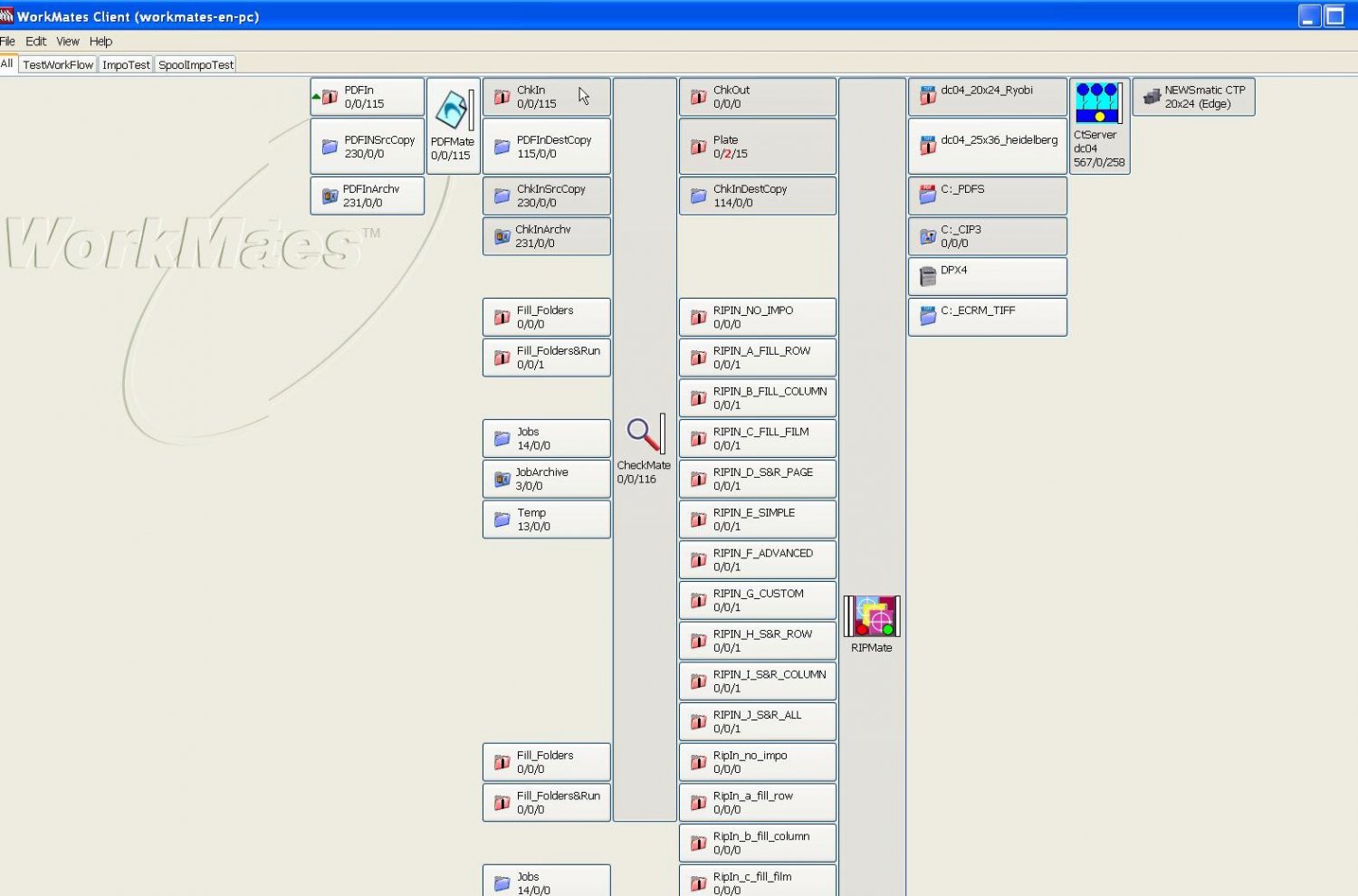
Task: Select the RIPIN_H_S&R_ROW queue
Action: click(758, 641)
